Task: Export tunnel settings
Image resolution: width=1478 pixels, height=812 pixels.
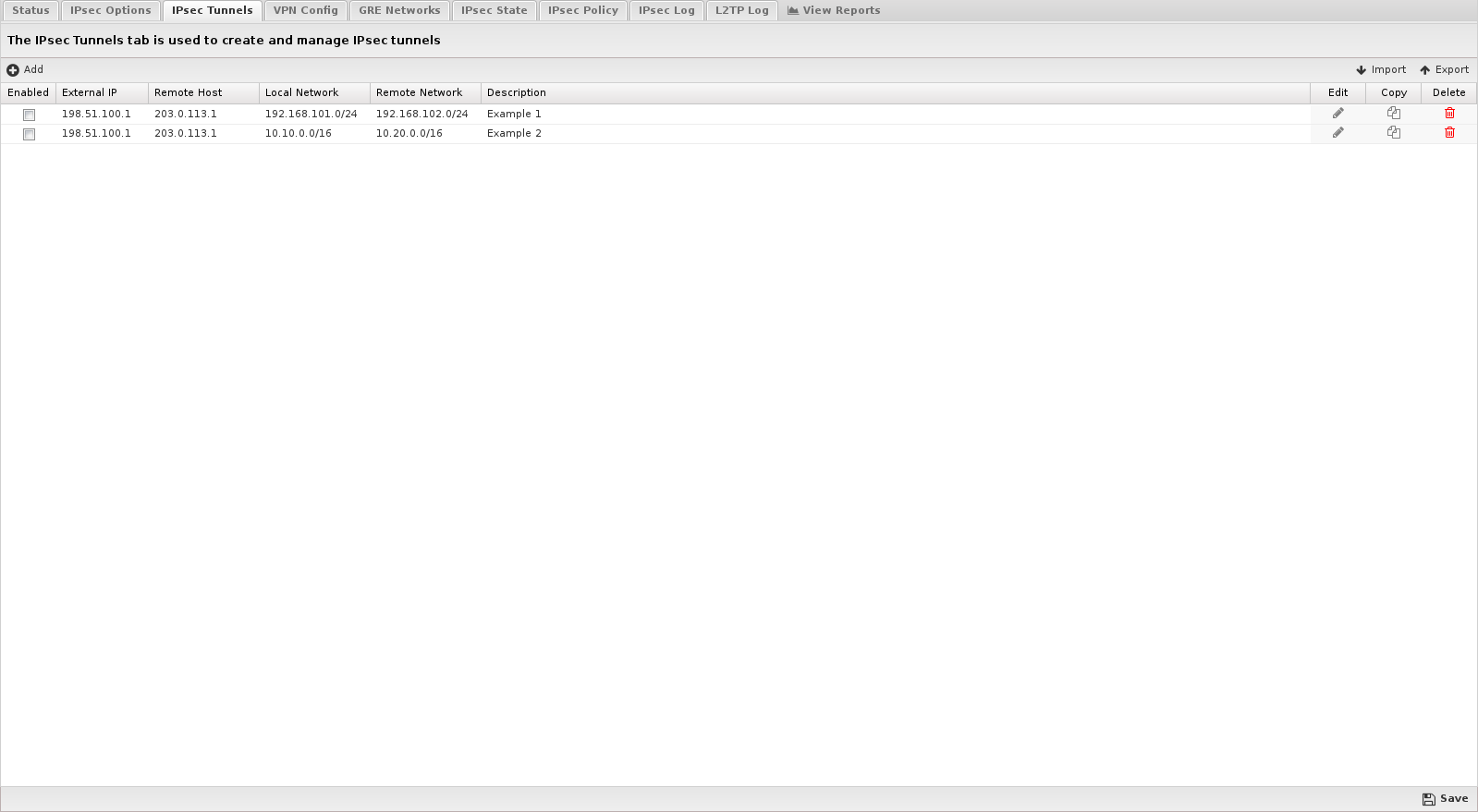Action: [x=1444, y=70]
